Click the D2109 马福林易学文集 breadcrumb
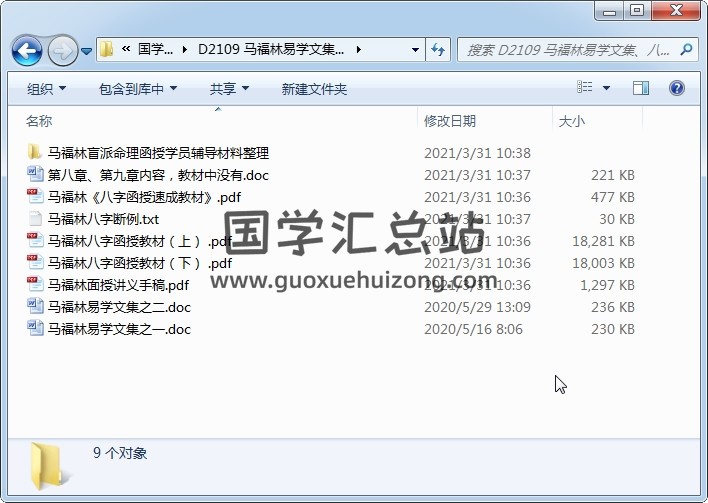The height and width of the screenshot is (503, 708). (271, 49)
